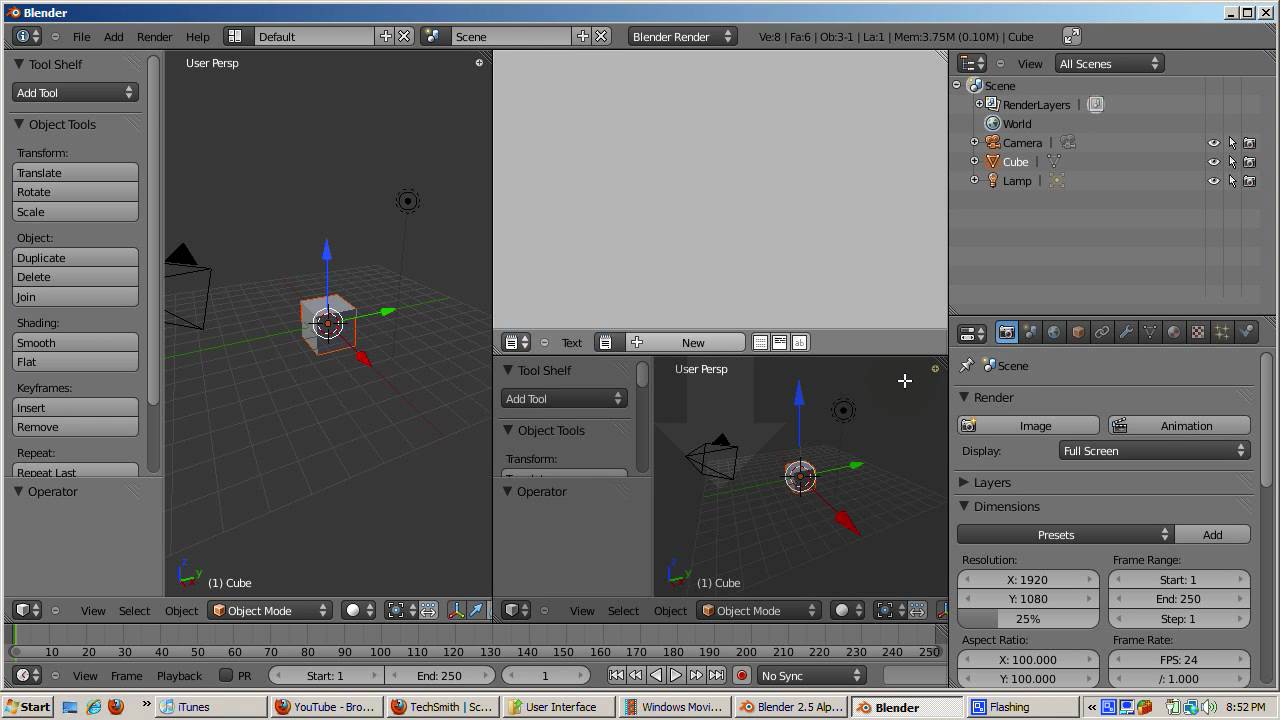Hide the Cube in the viewport via eye icon

1214,162
